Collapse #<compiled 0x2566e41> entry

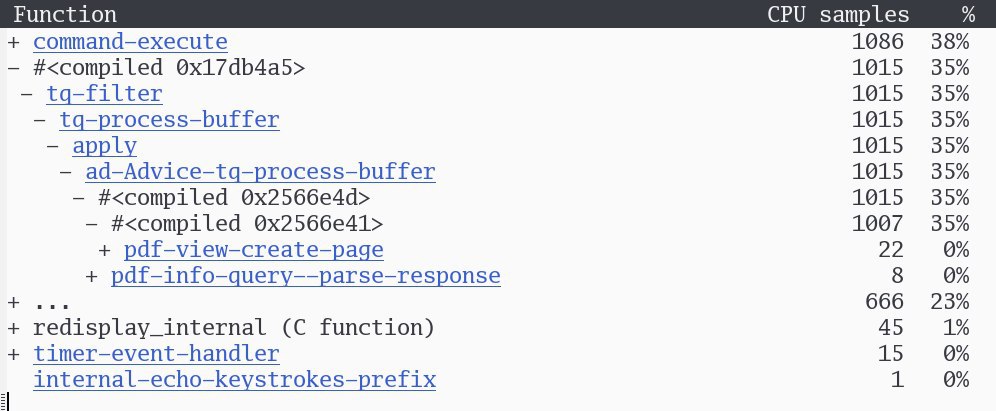(x=91, y=224)
